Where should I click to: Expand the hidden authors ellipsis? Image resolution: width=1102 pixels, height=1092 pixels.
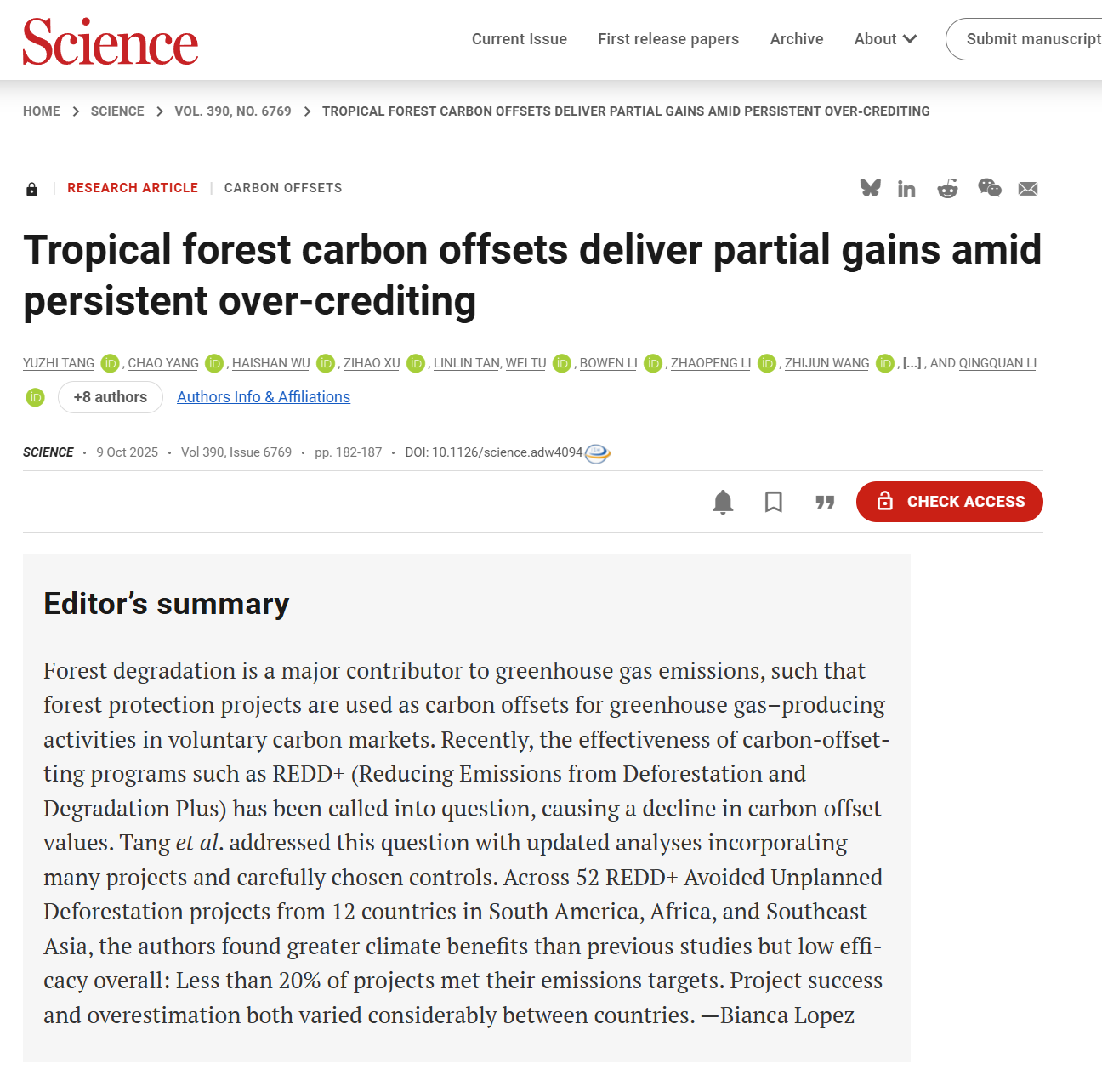[912, 363]
